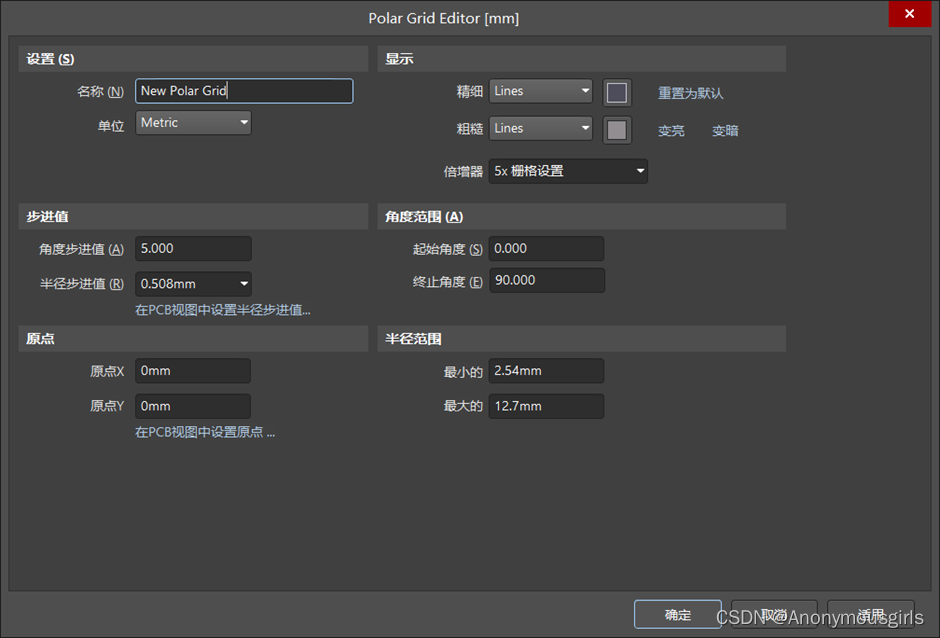Image resolution: width=940 pixels, height=638 pixels.
Task: Focus the start angle field 0.000
Action: pos(546,249)
